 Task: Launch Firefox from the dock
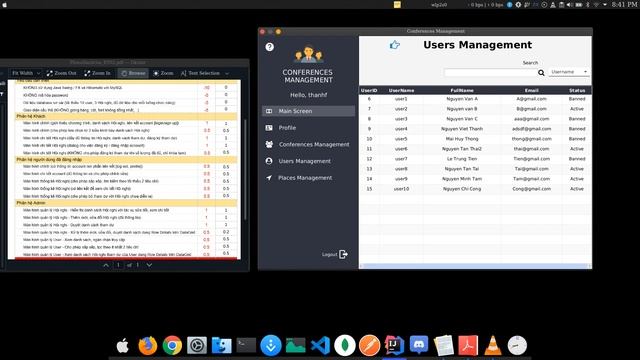[x=148, y=345]
